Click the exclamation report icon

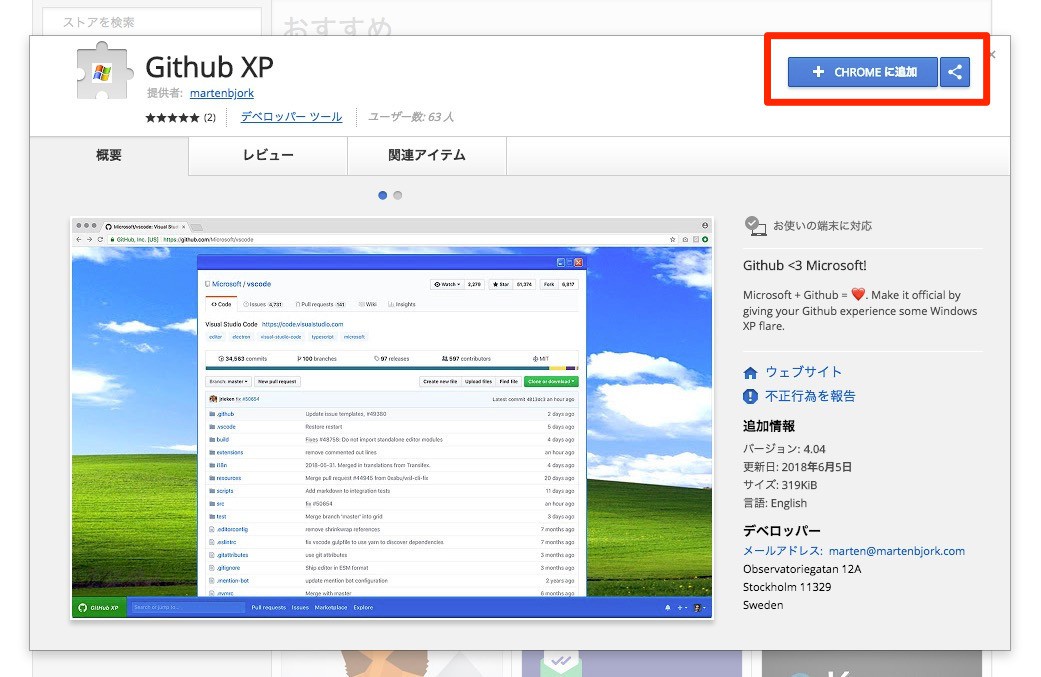pos(750,396)
